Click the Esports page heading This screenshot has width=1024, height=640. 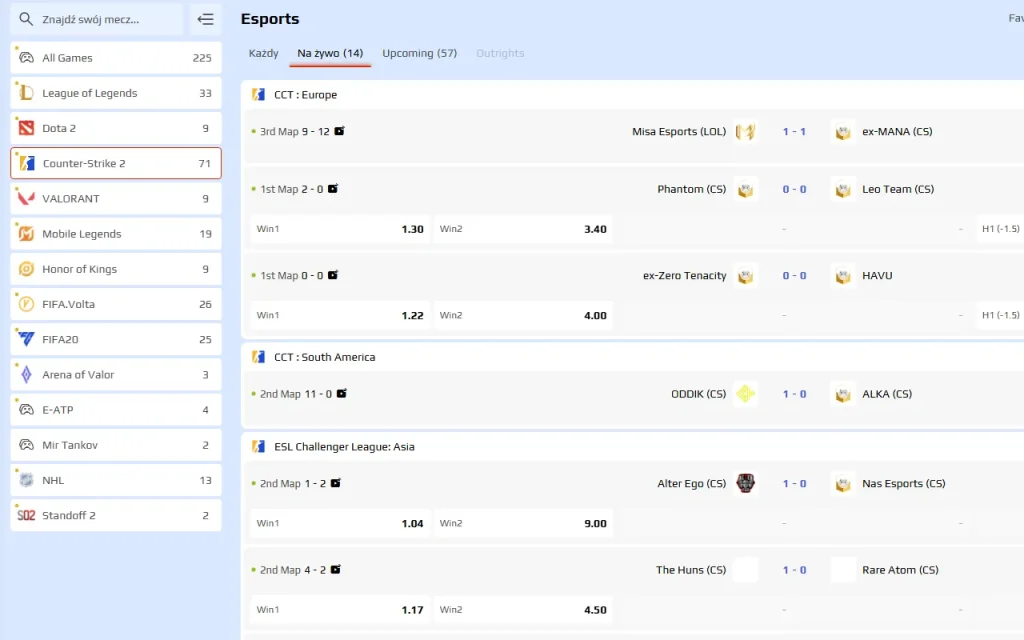270,19
